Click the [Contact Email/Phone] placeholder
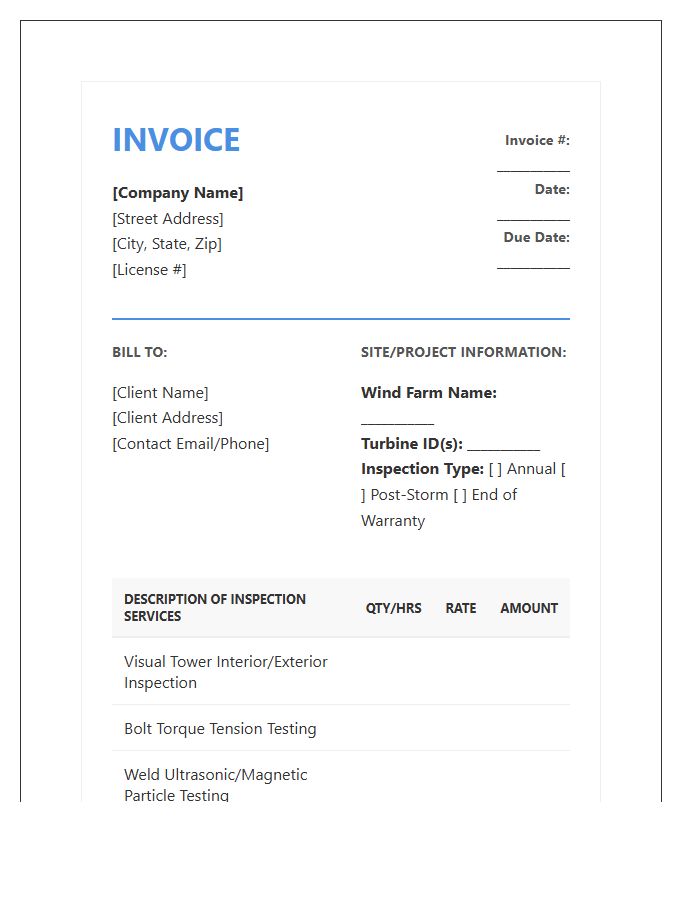Image resolution: width=700 pixels, height=900 pixels. 190,444
